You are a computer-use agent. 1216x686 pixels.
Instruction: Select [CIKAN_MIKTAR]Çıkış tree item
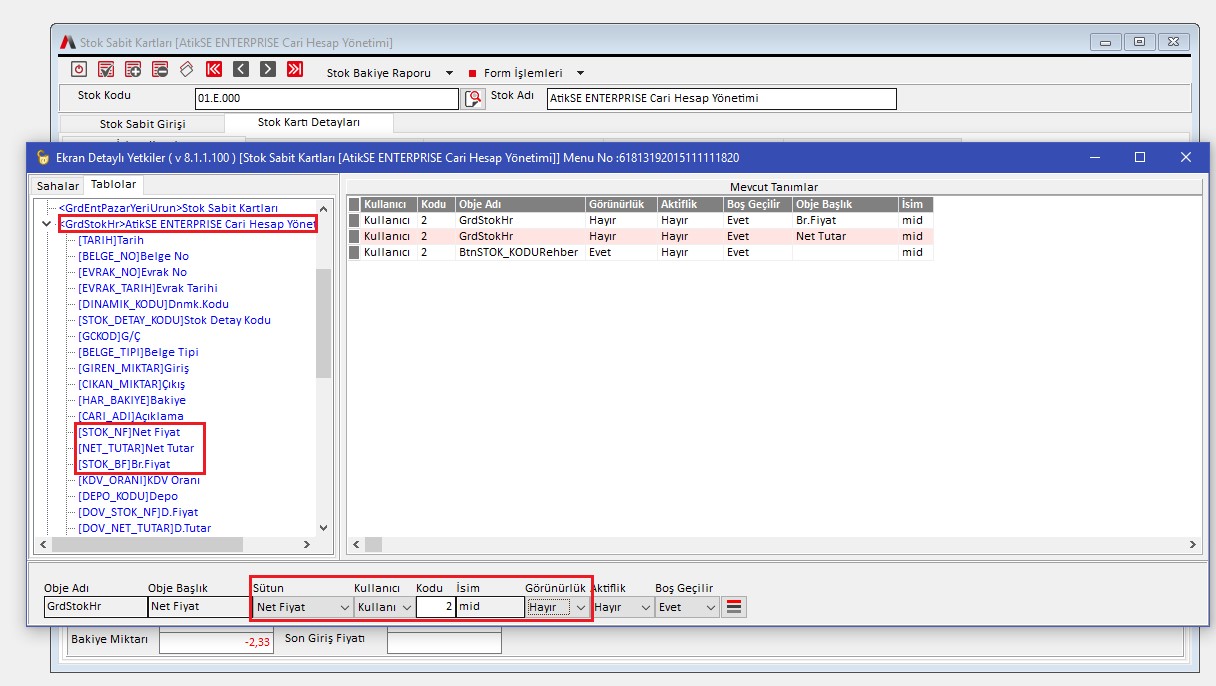(x=131, y=384)
